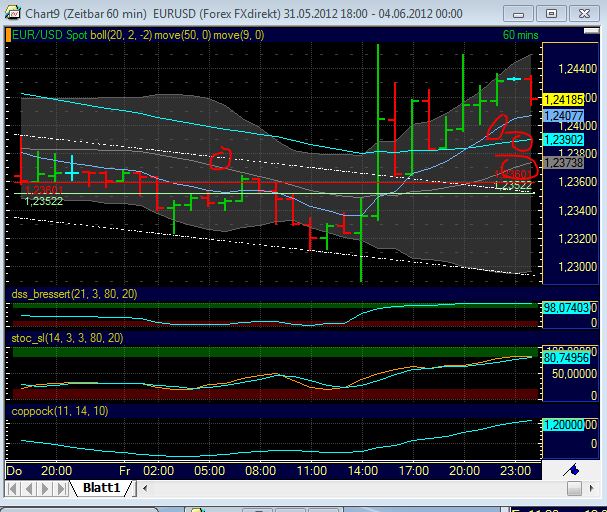Click the 1,20000 coppock value tag
Screen dimensions: 607x512
pyautogui.click(x=563, y=425)
